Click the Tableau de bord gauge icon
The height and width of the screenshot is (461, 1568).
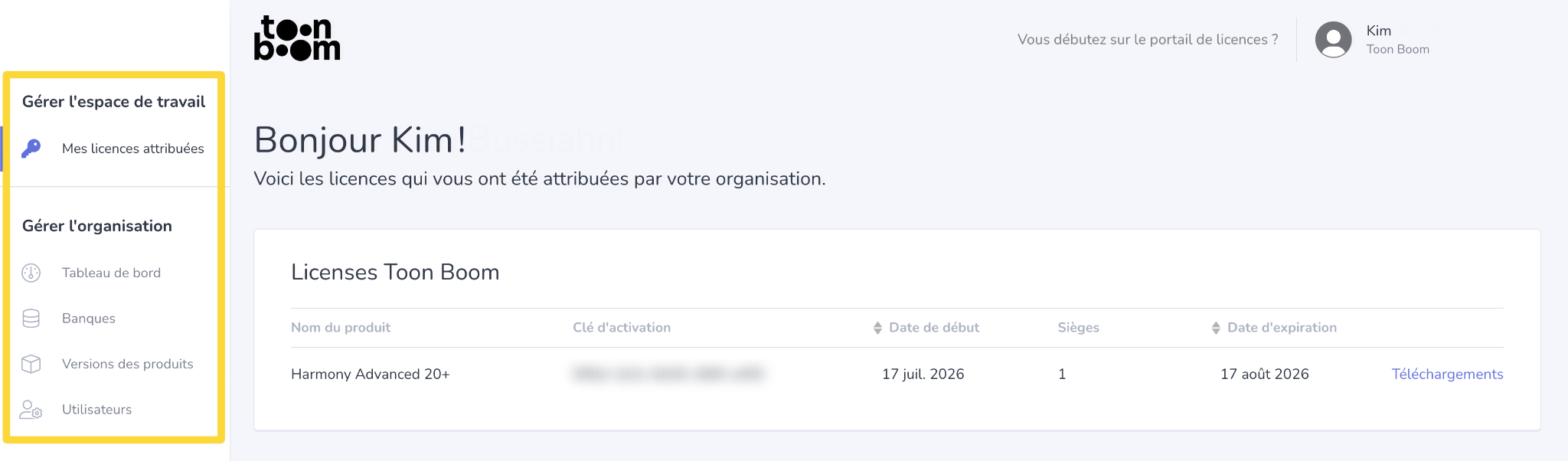(x=31, y=273)
